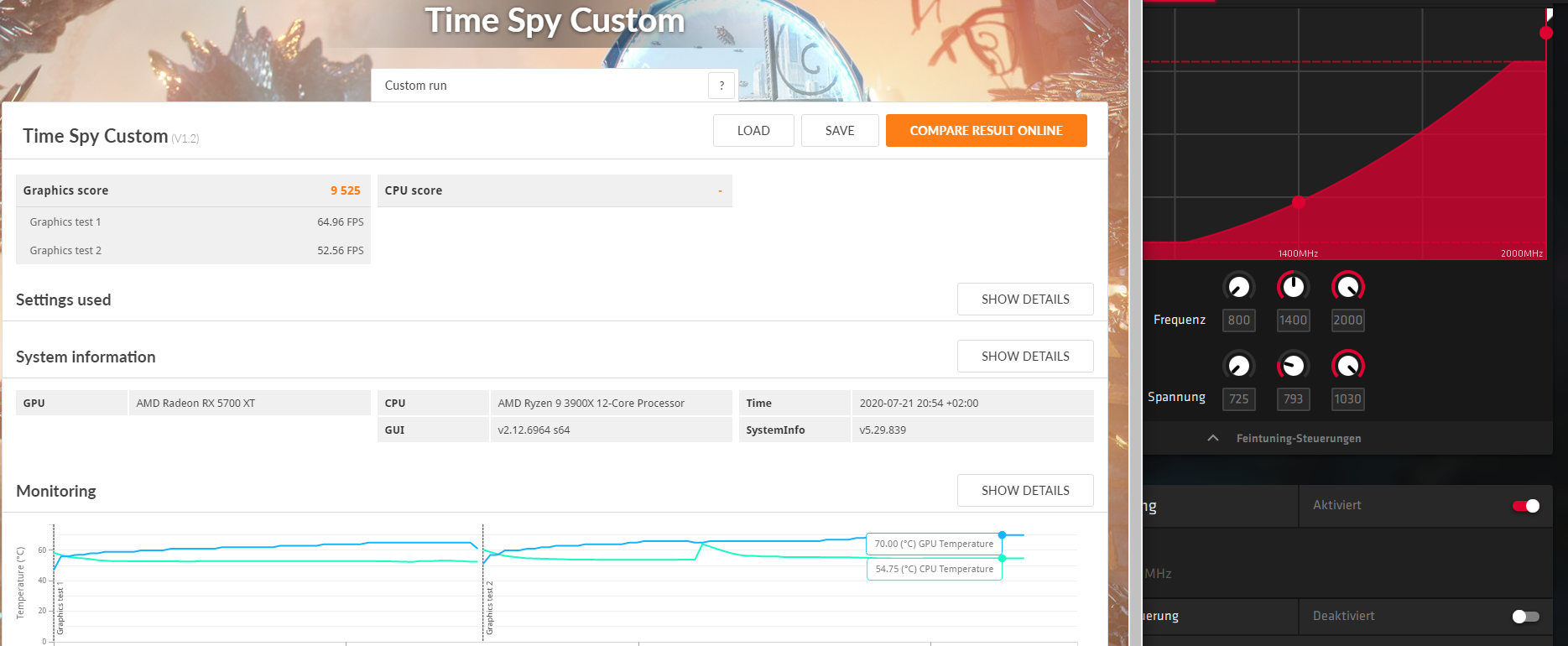Select the top-right curve point
This screenshot has height=646, width=1568.
click(x=1546, y=33)
